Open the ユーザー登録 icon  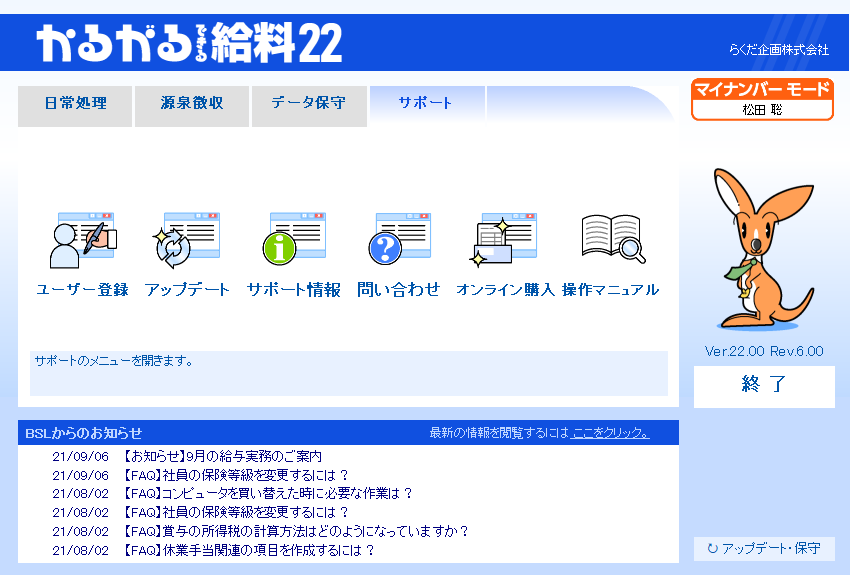click(x=83, y=241)
